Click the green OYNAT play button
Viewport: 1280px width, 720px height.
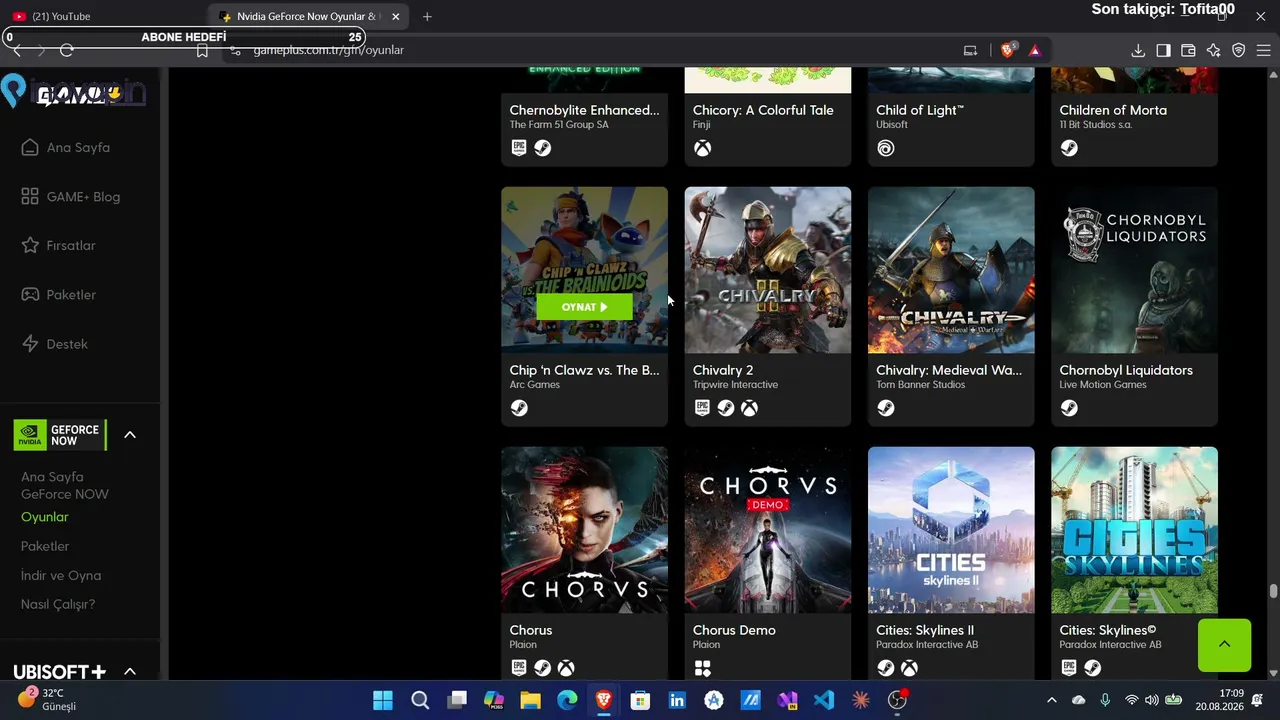pyautogui.click(x=584, y=307)
